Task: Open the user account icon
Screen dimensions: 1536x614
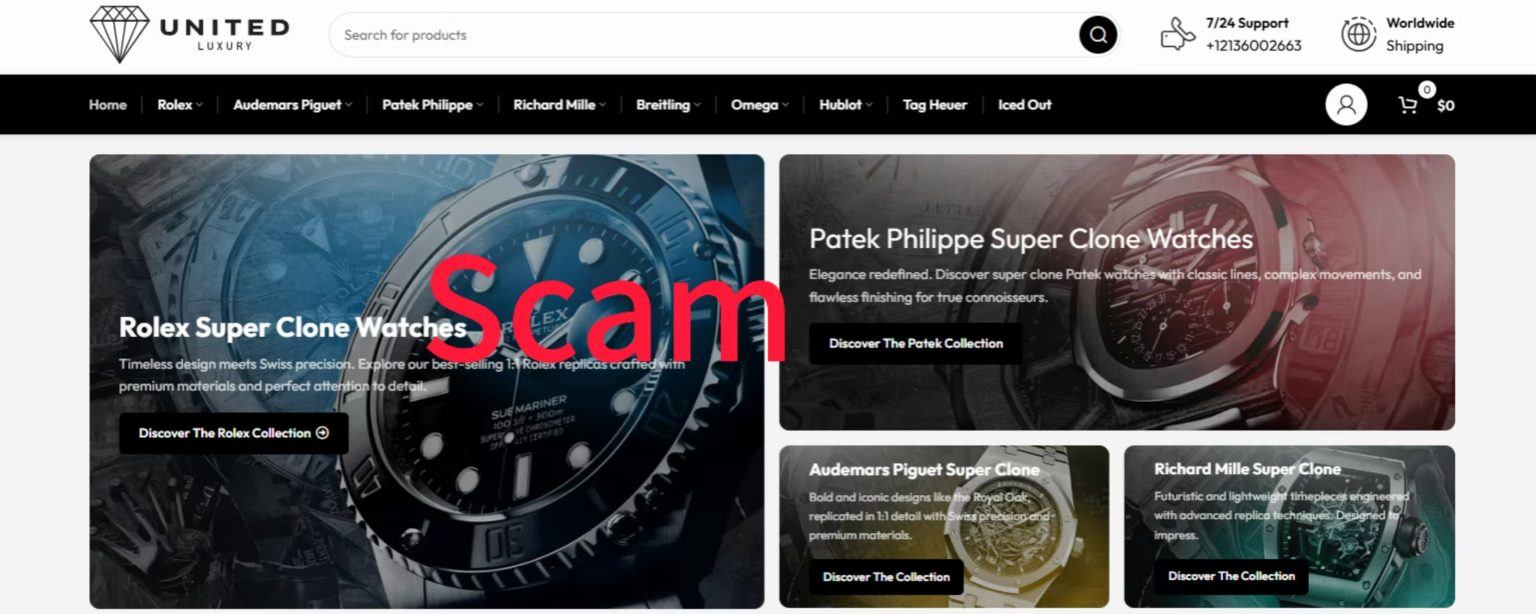Action: click(x=1346, y=105)
